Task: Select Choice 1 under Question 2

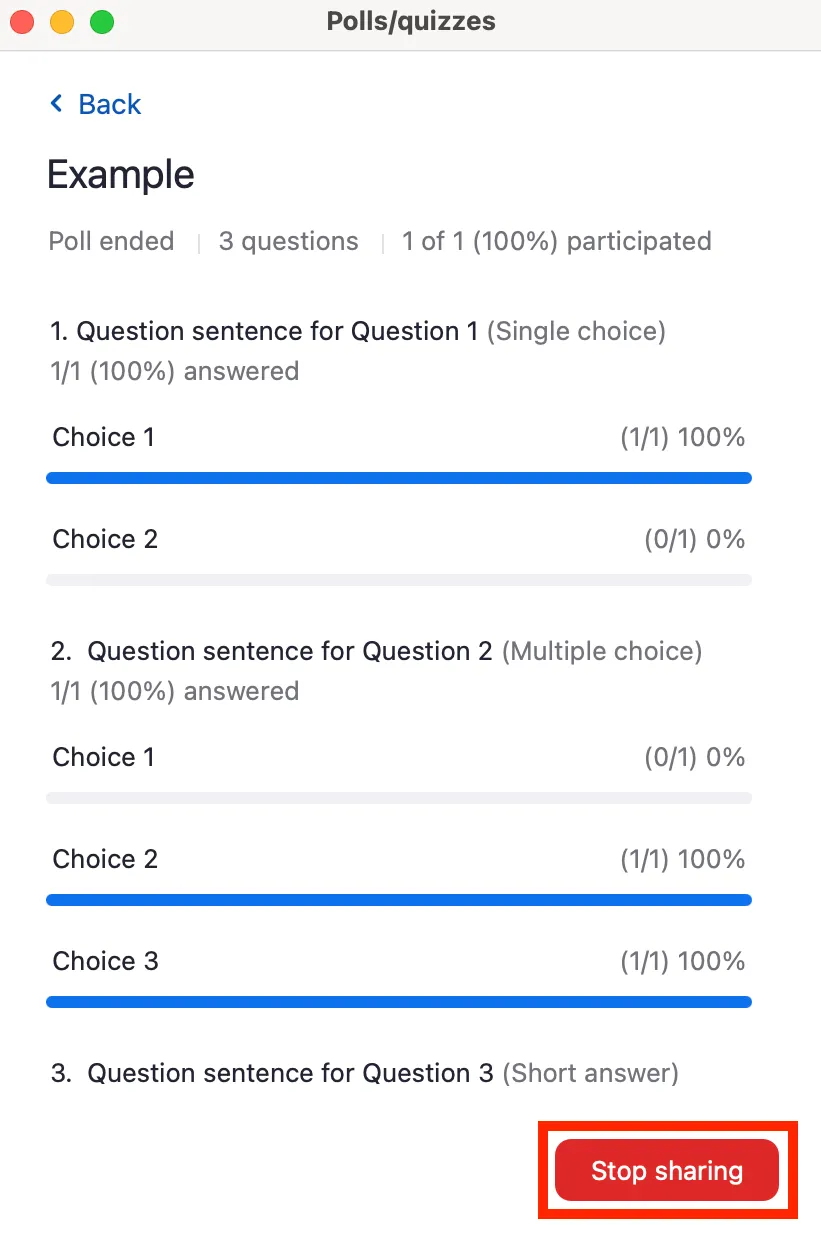Action: tap(104, 757)
